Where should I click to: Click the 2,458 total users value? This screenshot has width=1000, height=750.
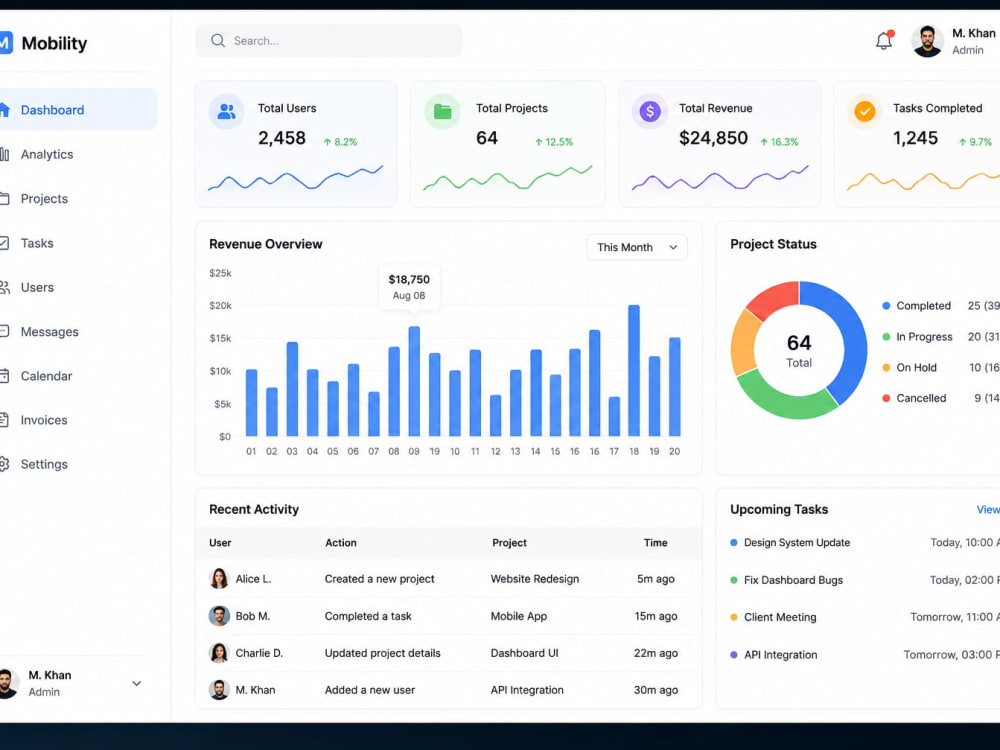tap(281, 138)
